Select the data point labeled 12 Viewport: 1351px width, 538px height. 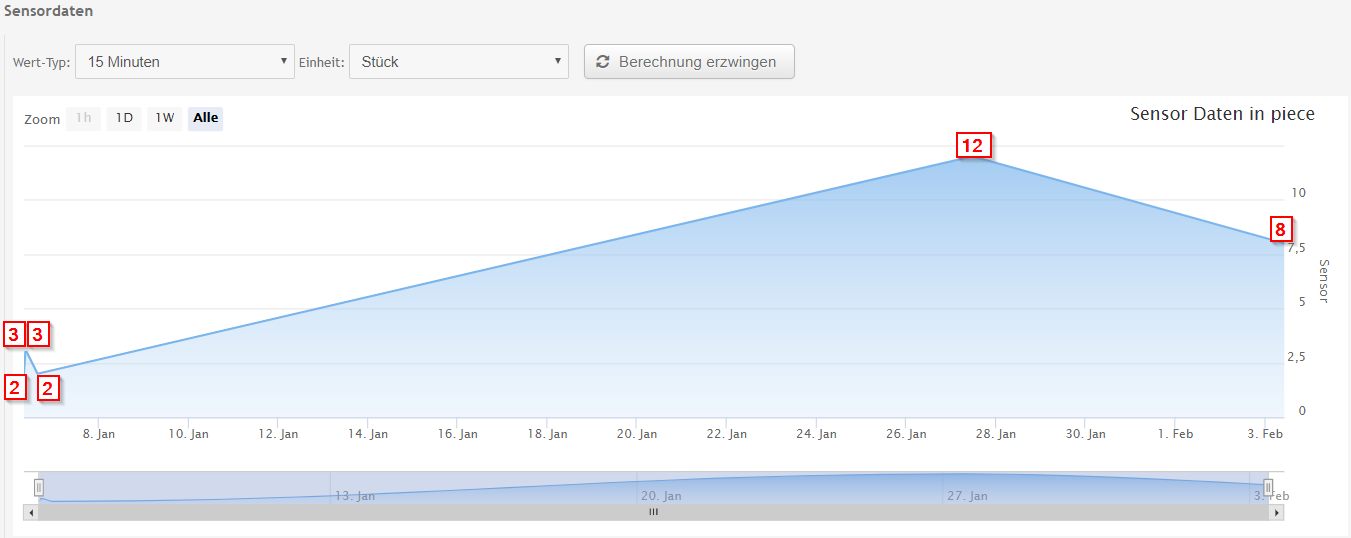[972, 145]
